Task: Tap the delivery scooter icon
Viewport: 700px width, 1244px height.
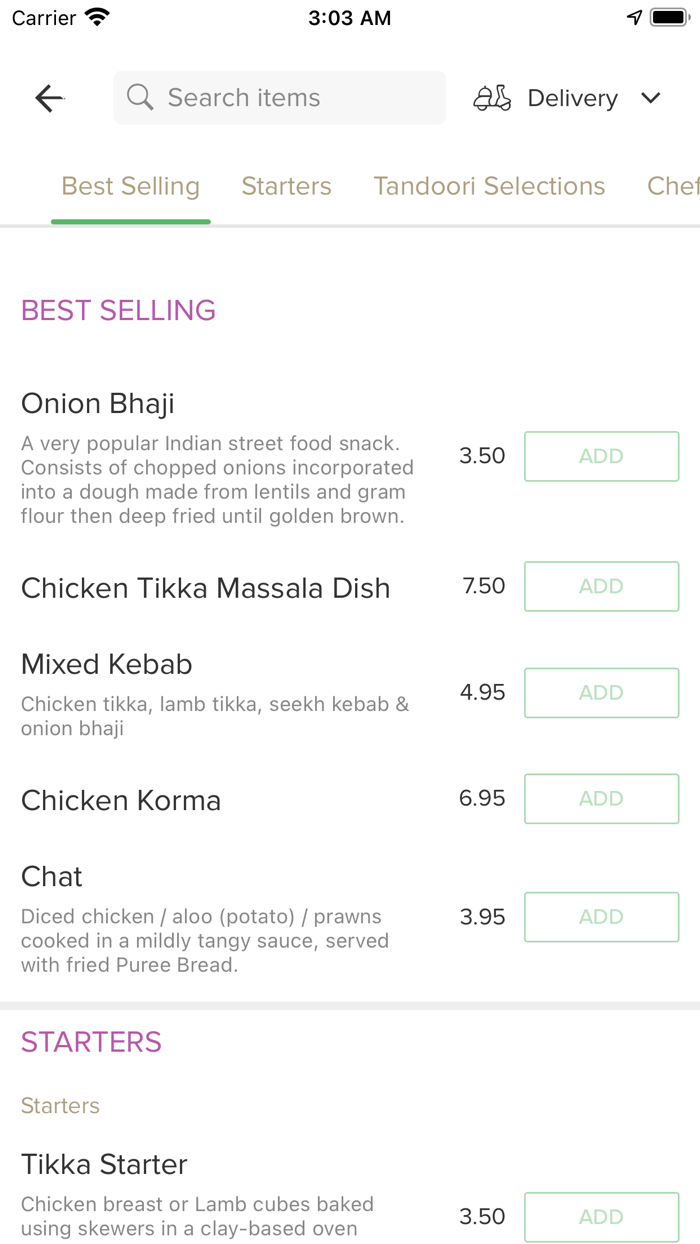Action: [x=491, y=97]
